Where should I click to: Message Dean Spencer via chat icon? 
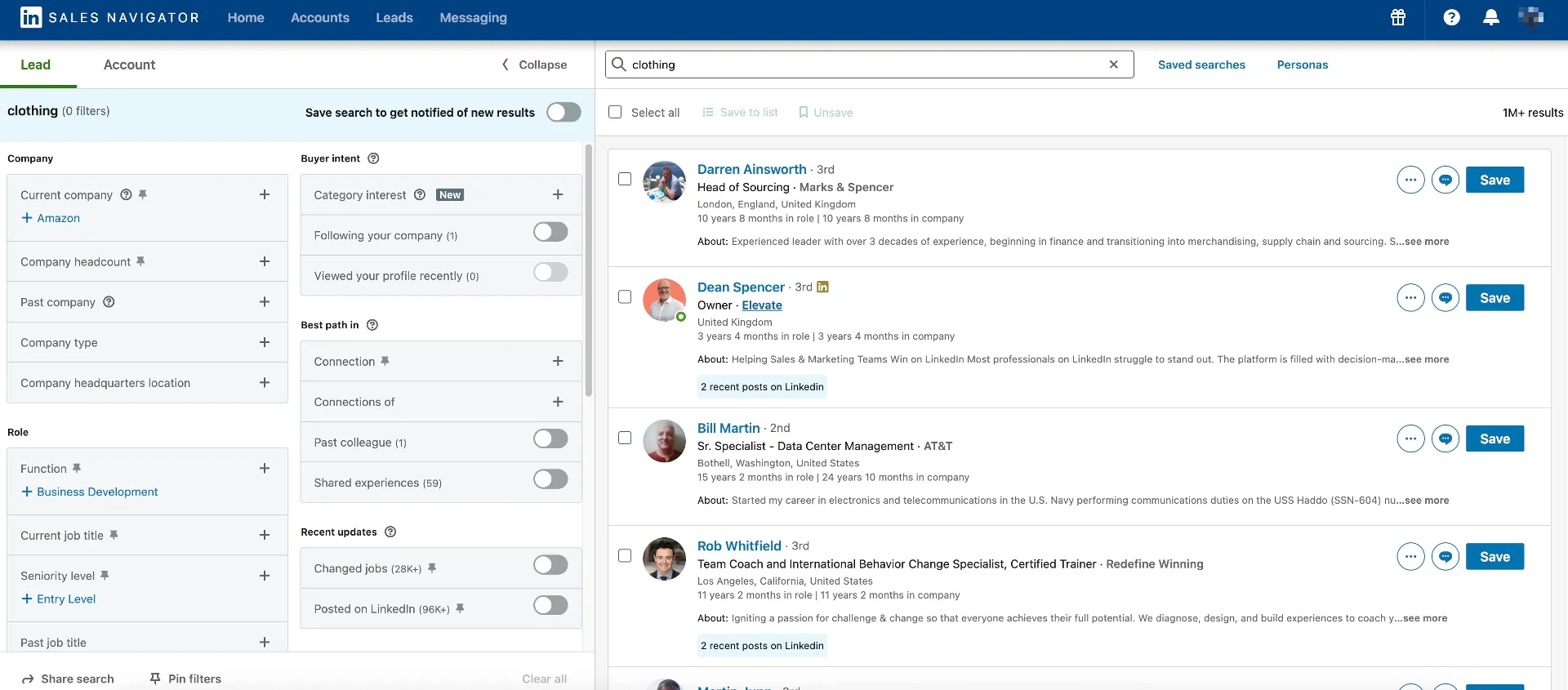(1445, 298)
